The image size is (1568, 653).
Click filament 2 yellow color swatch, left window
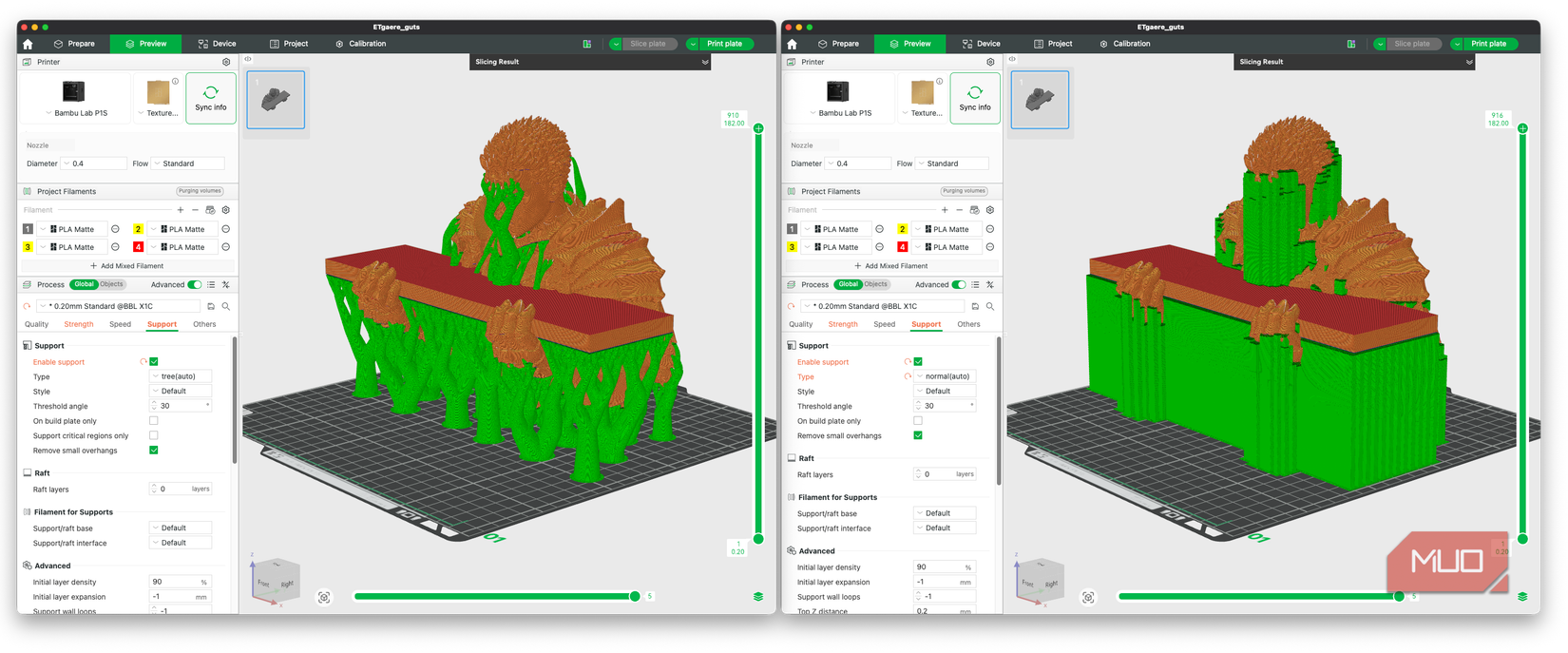click(x=138, y=229)
